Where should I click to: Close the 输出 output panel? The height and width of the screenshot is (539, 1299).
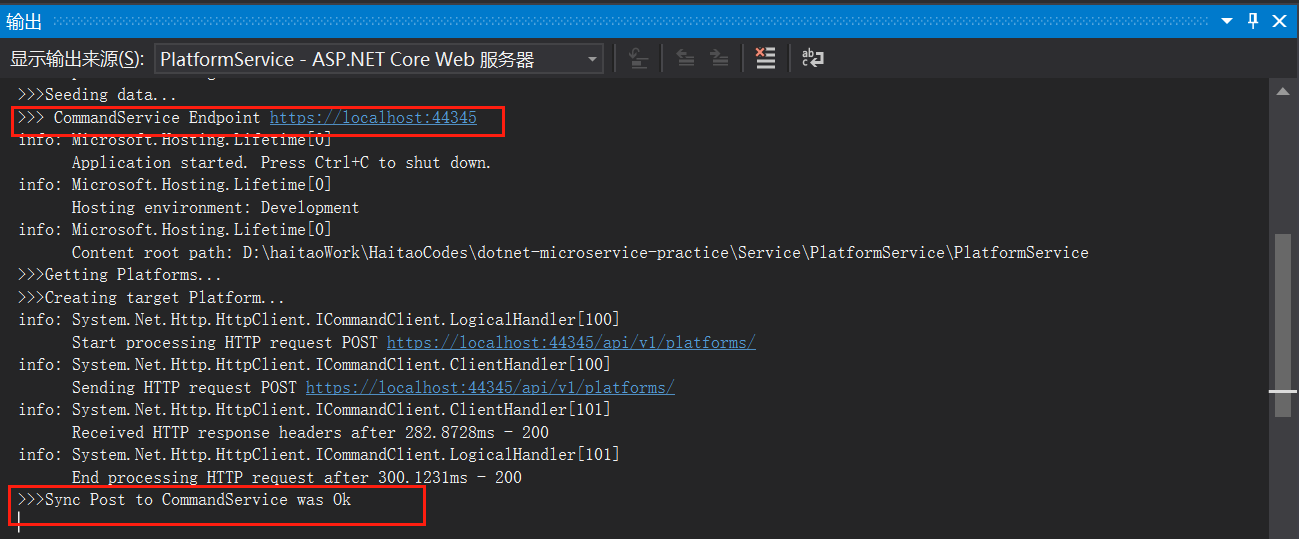click(x=1280, y=20)
